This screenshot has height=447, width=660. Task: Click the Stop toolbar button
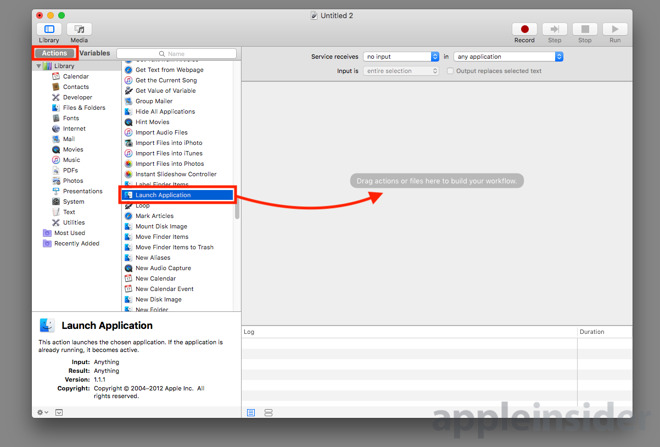tap(585, 29)
